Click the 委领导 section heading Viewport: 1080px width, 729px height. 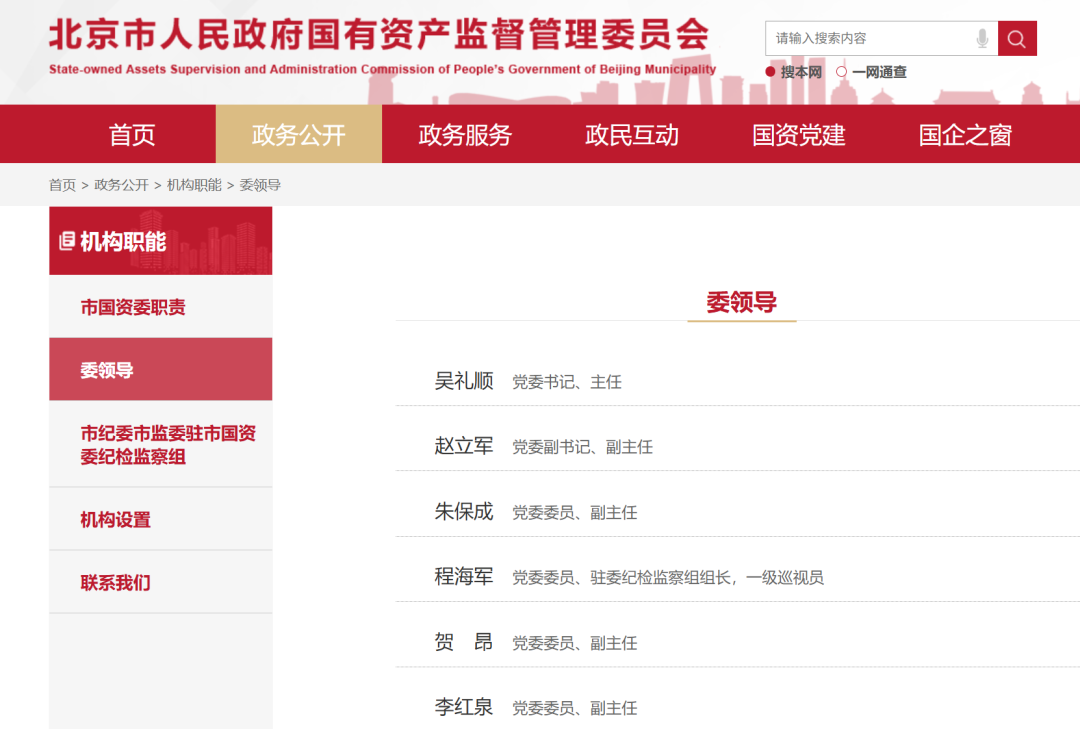pos(741,302)
